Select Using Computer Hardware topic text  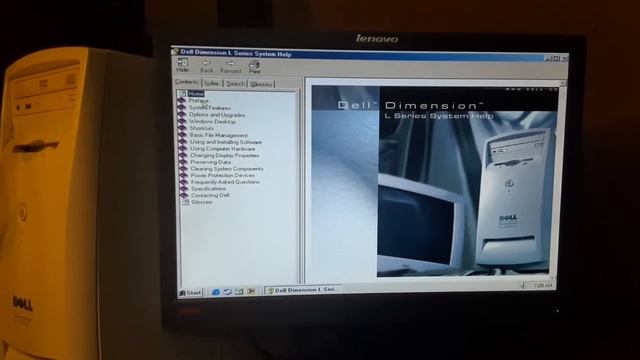click(222, 149)
